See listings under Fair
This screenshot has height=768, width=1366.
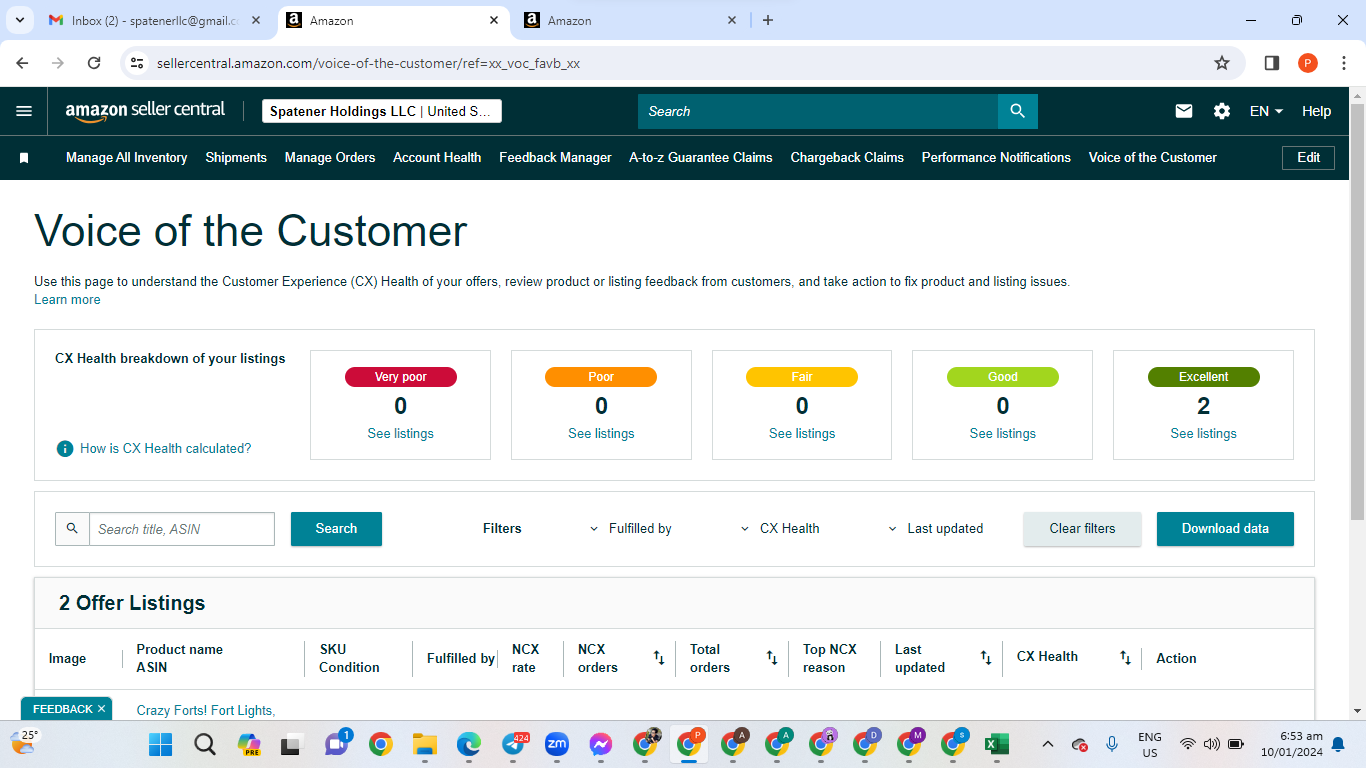(x=802, y=433)
